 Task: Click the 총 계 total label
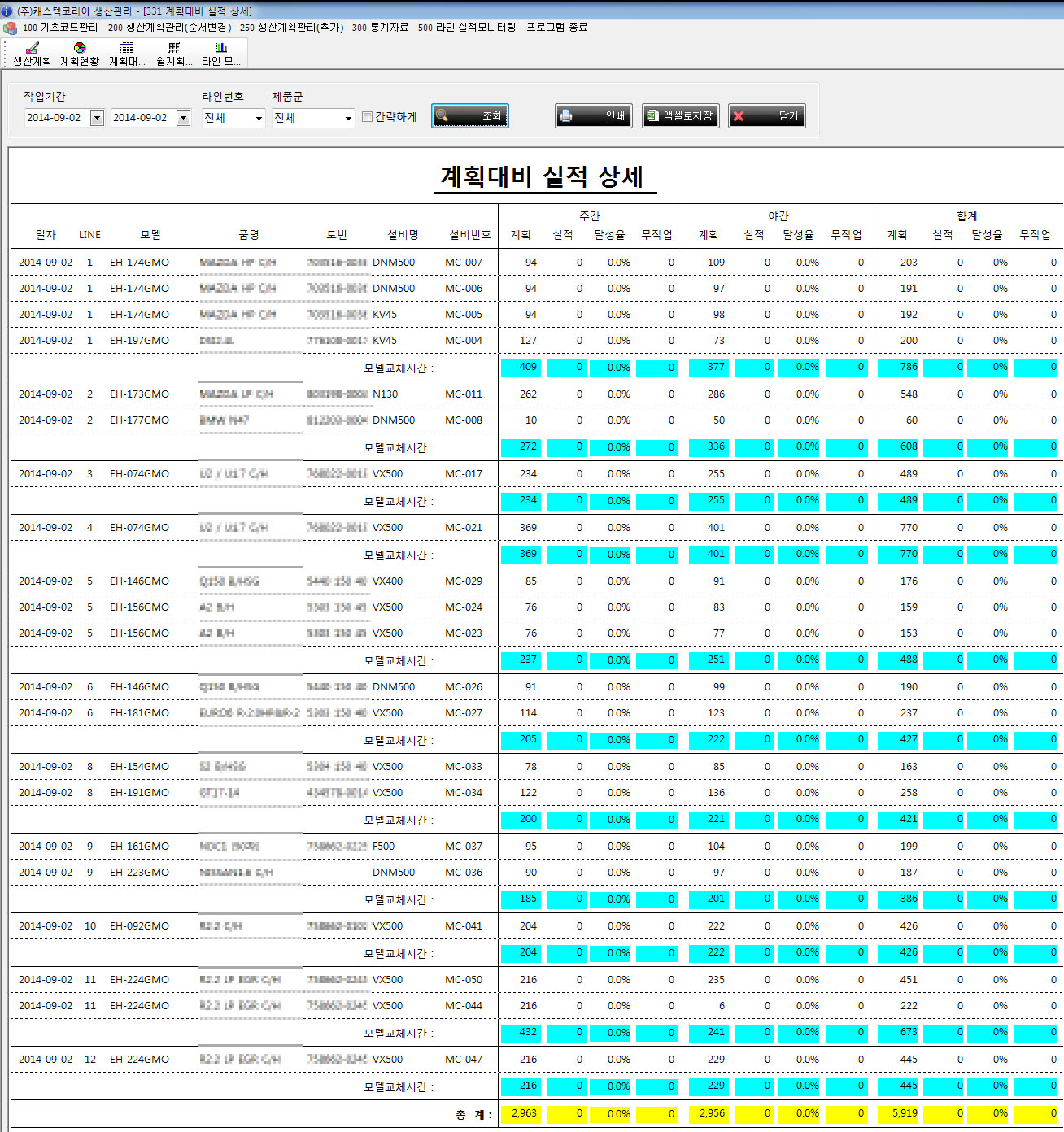(x=473, y=1114)
